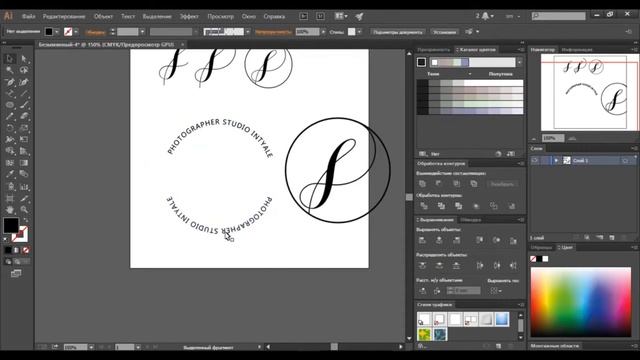Click the GPU rocket icon

point(359,16)
